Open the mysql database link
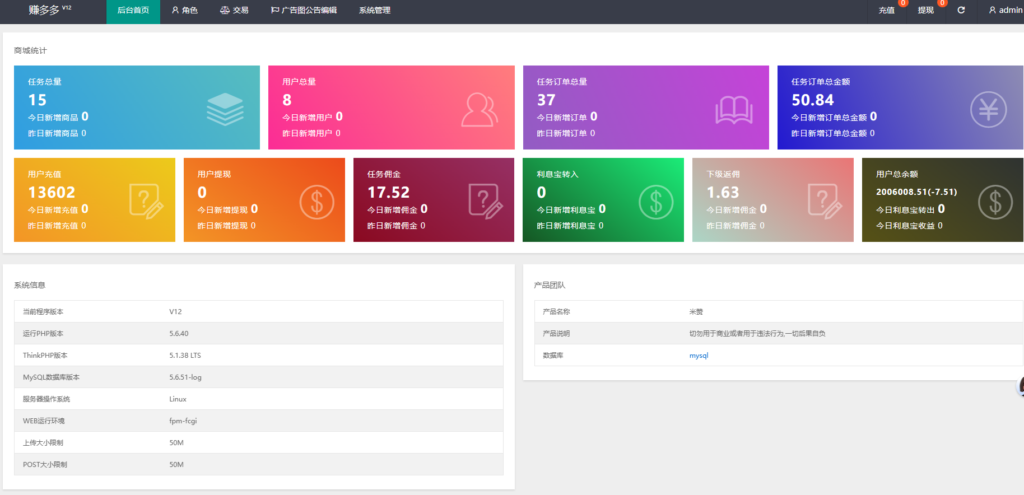Image resolution: width=1024 pixels, height=495 pixels. 698,355
